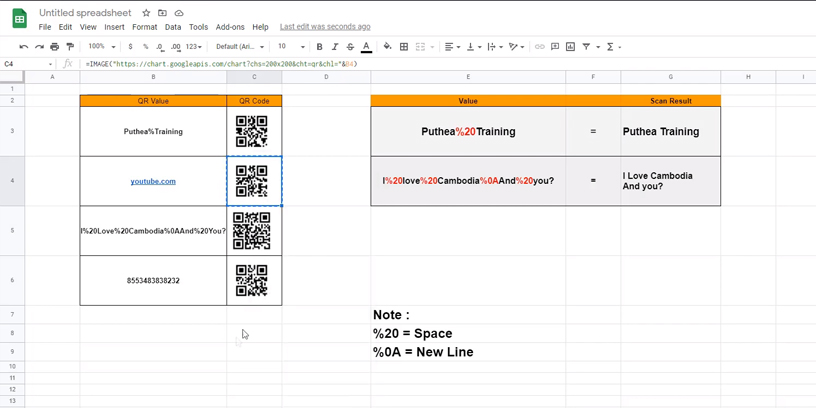The width and height of the screenshot is (816, 408).
Task: Select the QR code image in row 5
Action: tap(252, 231)
